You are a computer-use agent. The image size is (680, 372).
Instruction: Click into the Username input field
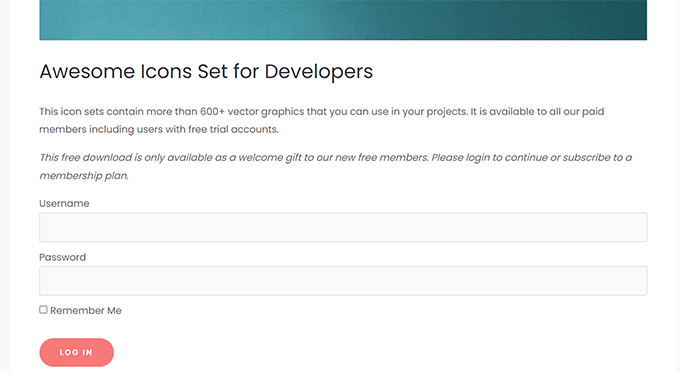(343, 227)
